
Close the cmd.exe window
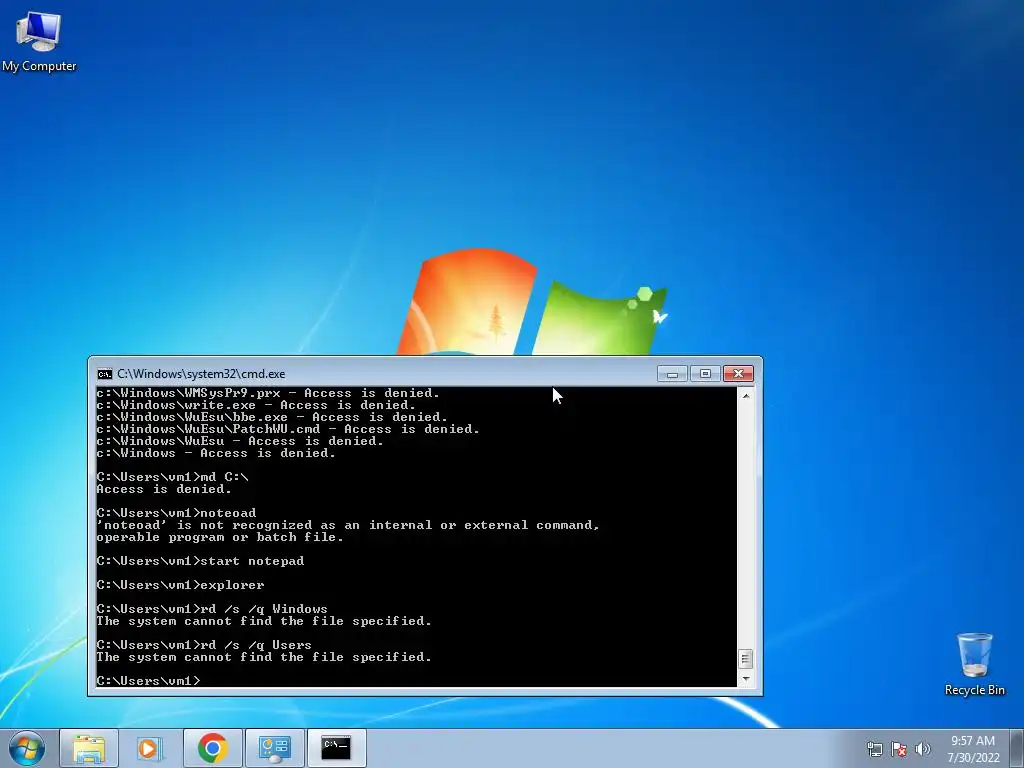(x=738, y=374)
